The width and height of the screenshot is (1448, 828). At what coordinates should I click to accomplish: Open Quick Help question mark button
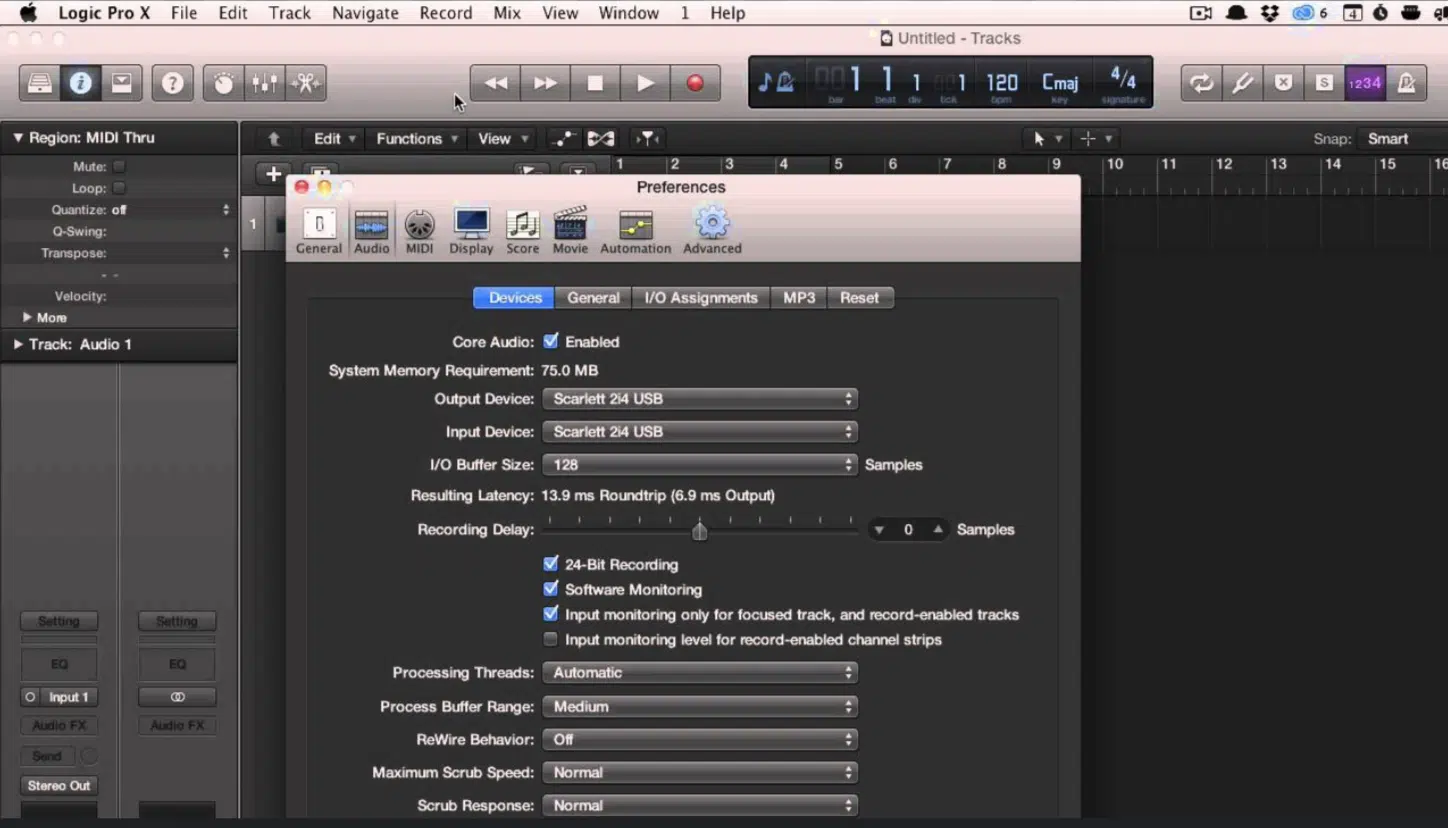pyautogui.click(x=173, y=83)
